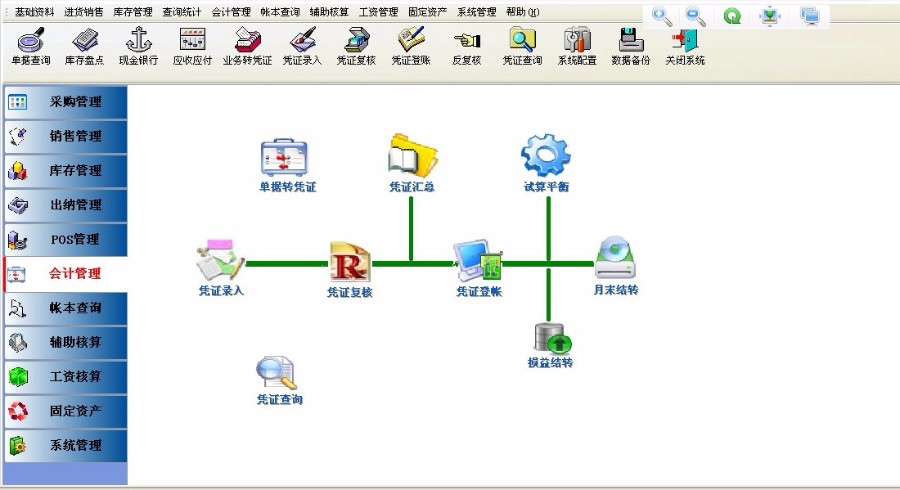Open 查询统计 menu
900x490 pixels.
pos(182,12)
